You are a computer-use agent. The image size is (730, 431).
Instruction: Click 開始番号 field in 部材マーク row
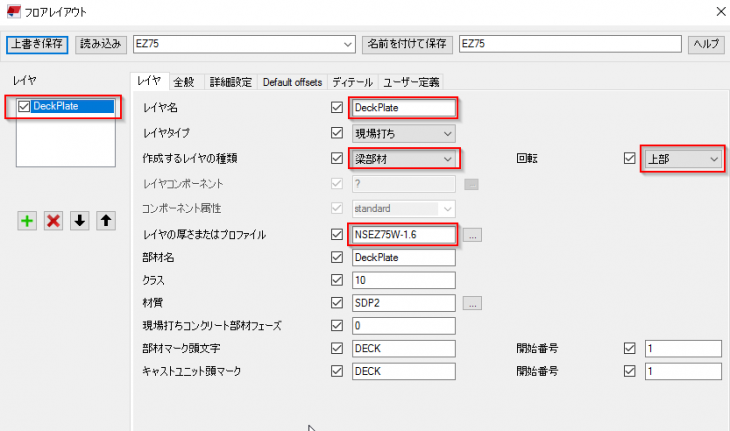click(x=683, y=349)
